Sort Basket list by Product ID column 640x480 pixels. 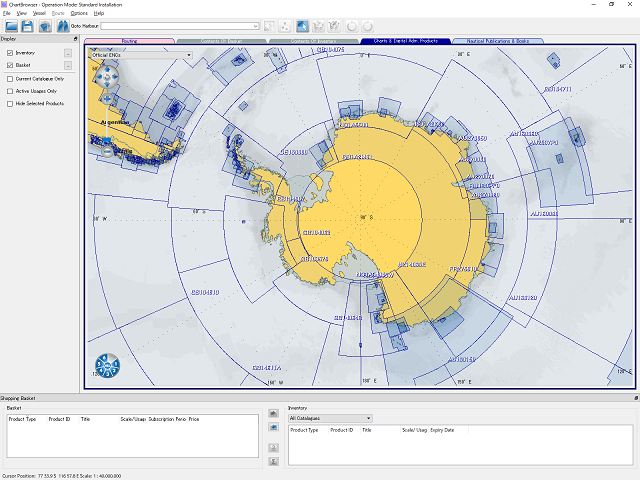click(58, 419)
